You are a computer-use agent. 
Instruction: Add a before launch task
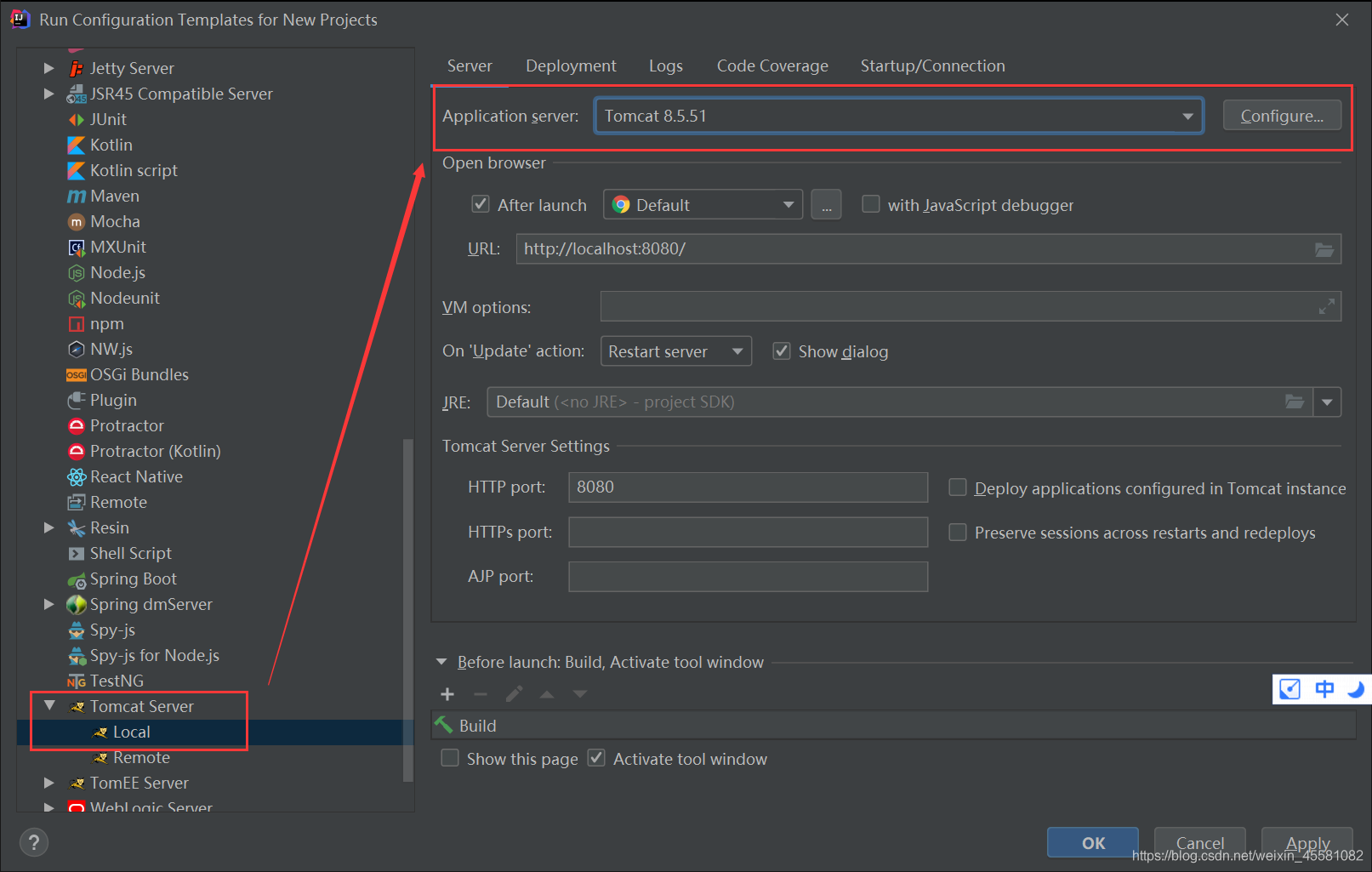447,694
